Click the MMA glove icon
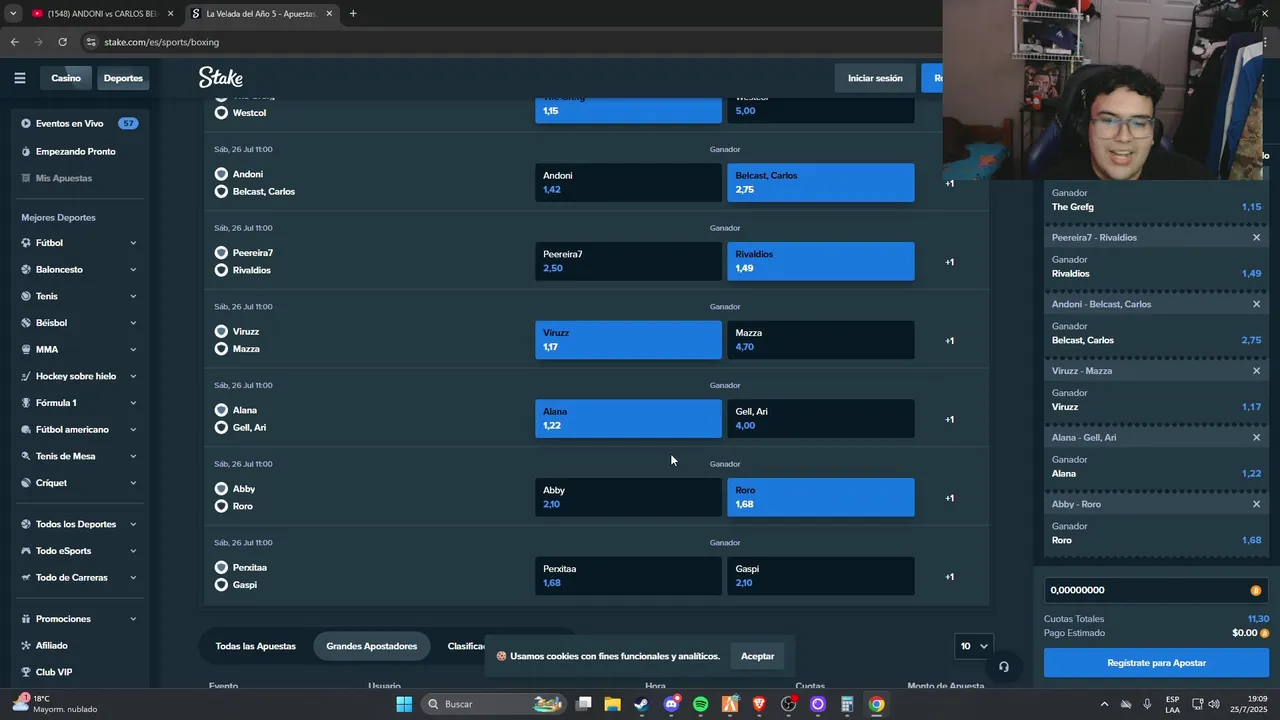 click(26, 350)
